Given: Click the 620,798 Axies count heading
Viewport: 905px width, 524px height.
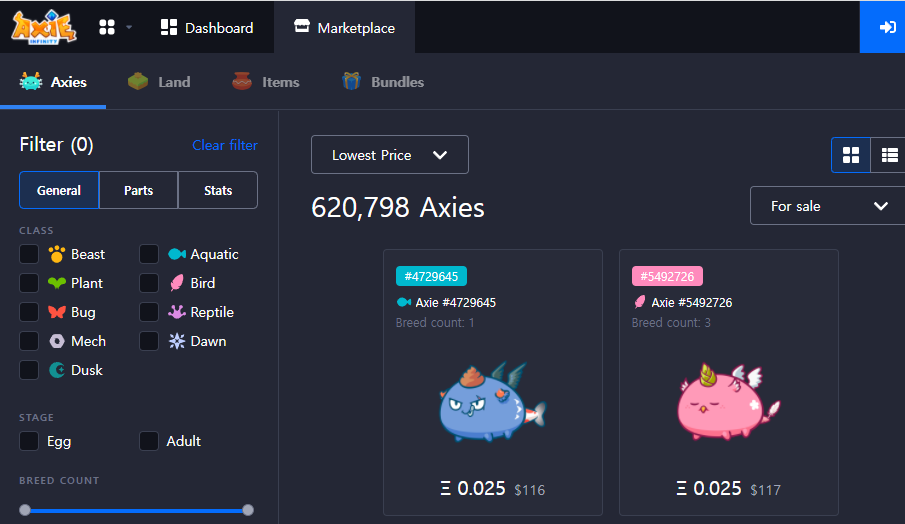Looking at the screenshot, I should point(398,207).
